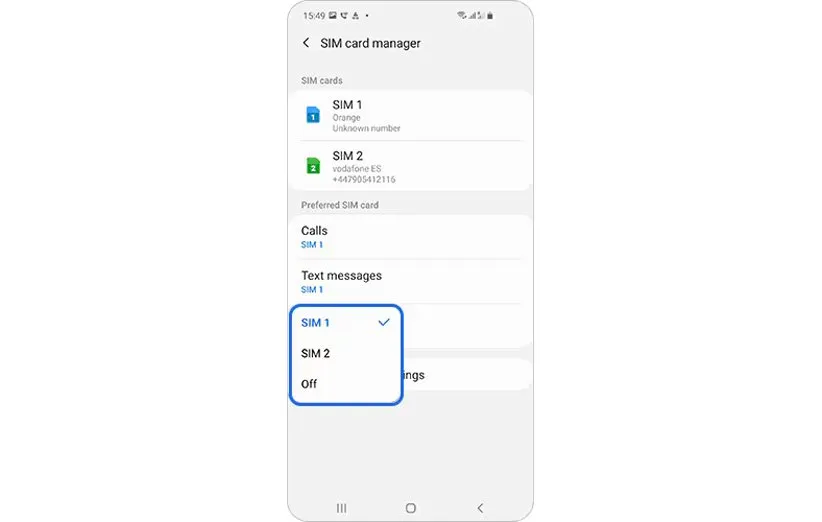Tap the navigation bar back chevron

[480, 508]
